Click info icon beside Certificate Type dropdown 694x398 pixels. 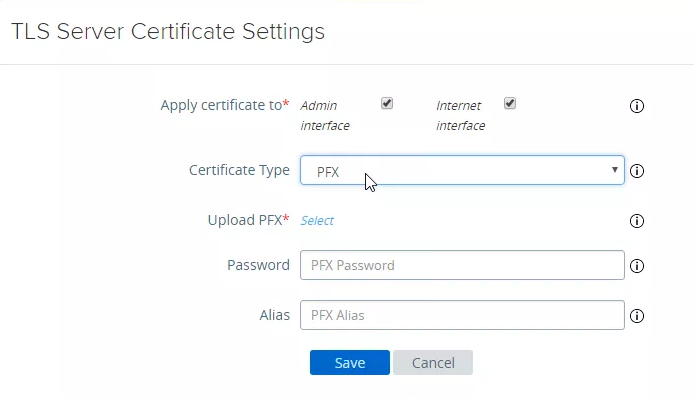point(636,171)
